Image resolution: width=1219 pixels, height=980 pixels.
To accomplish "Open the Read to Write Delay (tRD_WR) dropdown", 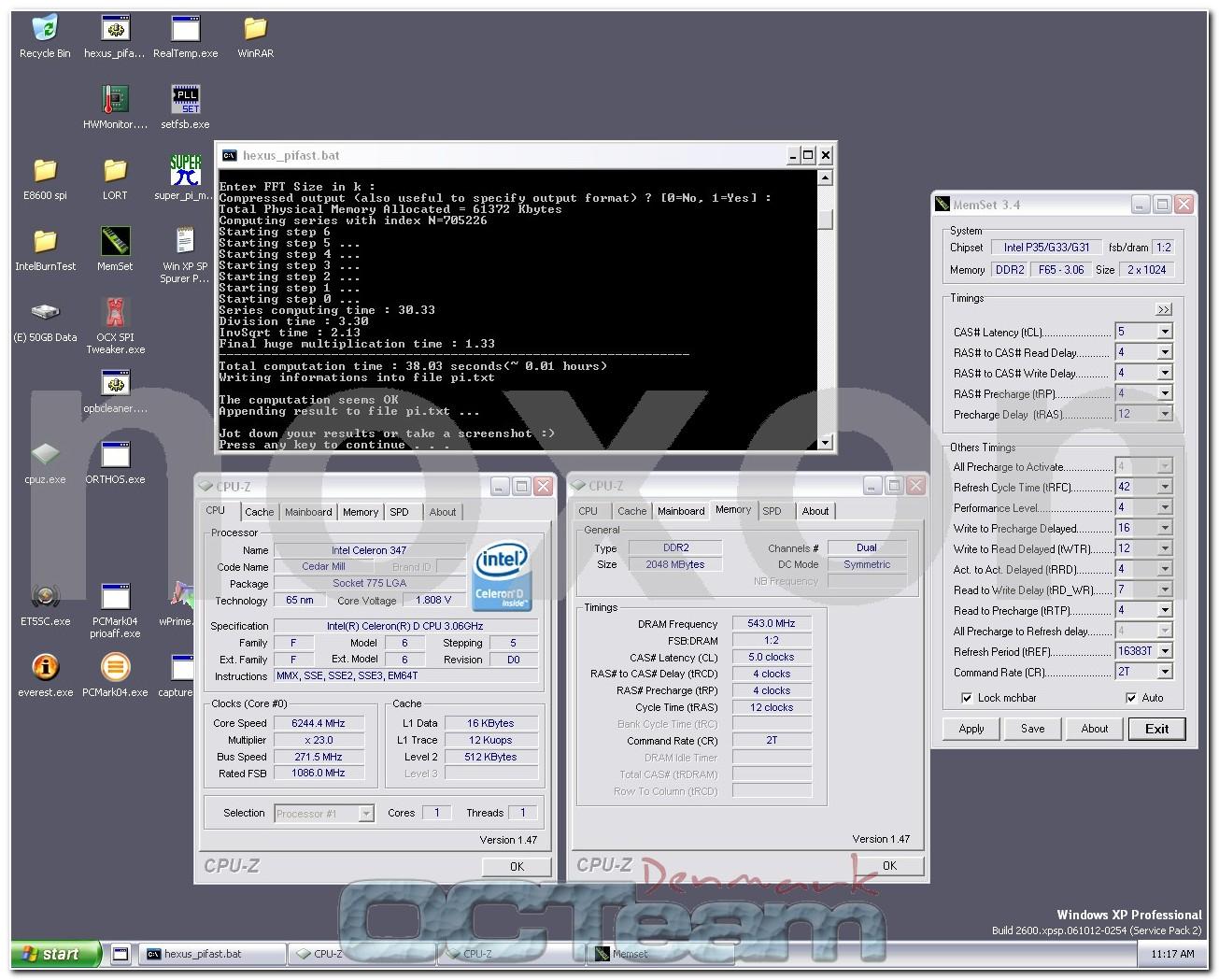I will click(x=1165, y=589).
